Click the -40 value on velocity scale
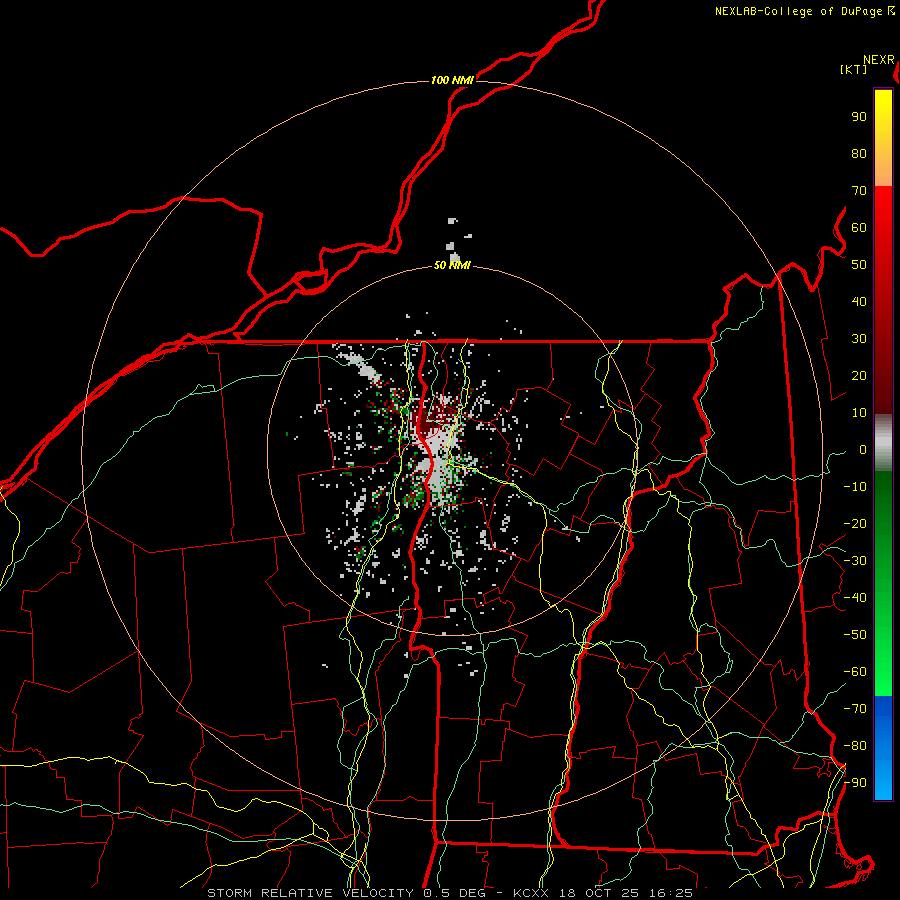This screenshot has height=900, width=900. (x=855, y=598)
